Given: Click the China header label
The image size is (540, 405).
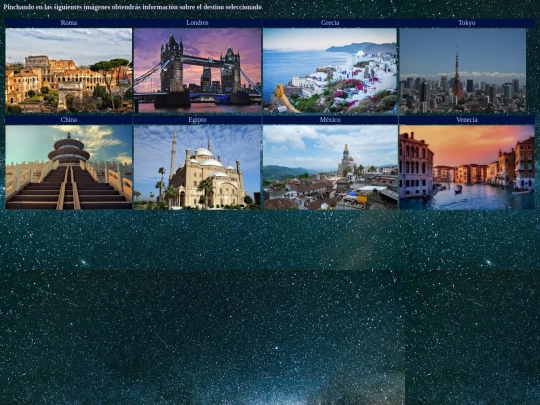Looking at the screenshot, I should tap(69, 120).
